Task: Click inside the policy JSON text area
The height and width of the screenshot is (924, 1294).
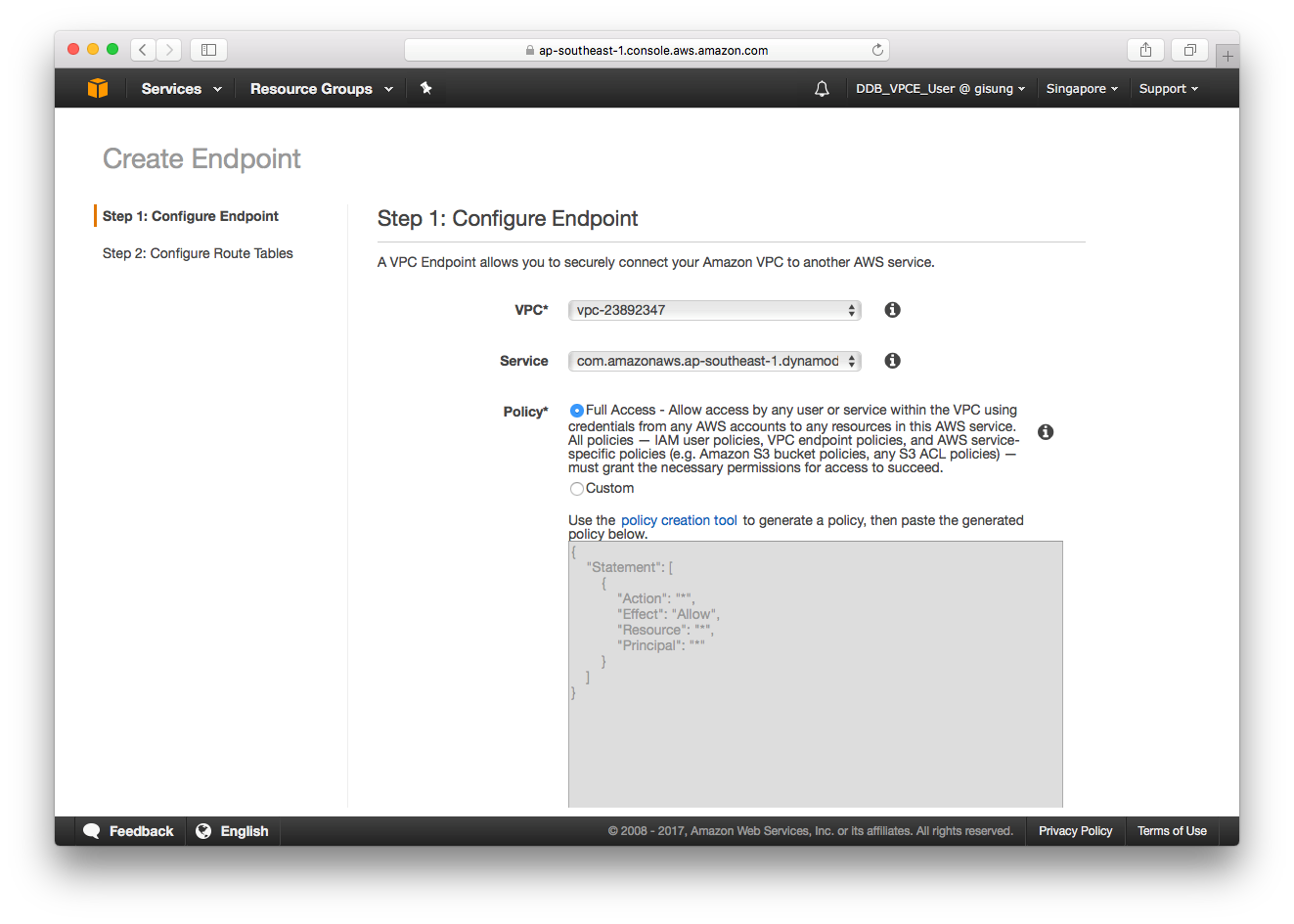Action: (815, 673)
